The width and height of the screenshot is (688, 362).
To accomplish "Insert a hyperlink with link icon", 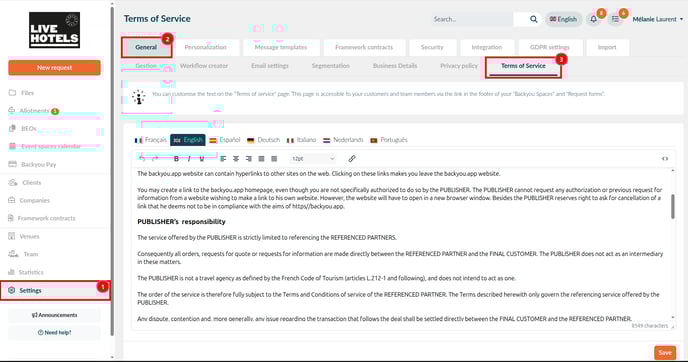I will point(352,159).
